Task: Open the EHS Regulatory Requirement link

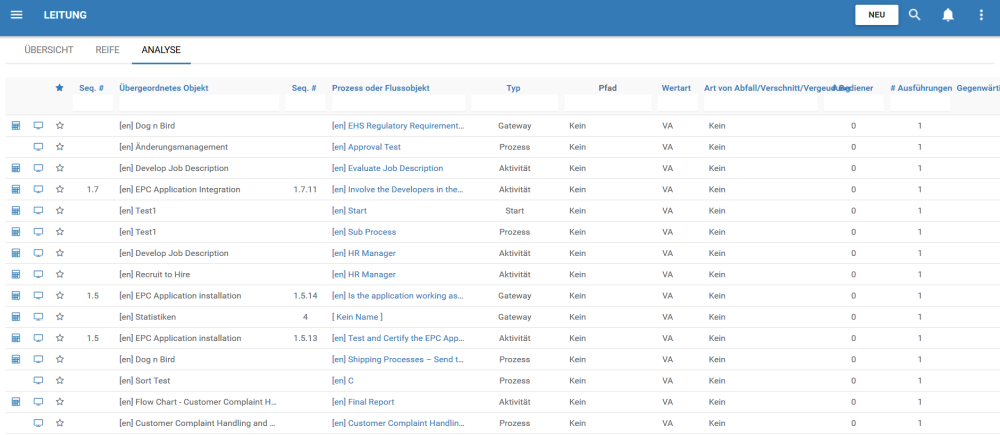Action: [398, 126]
